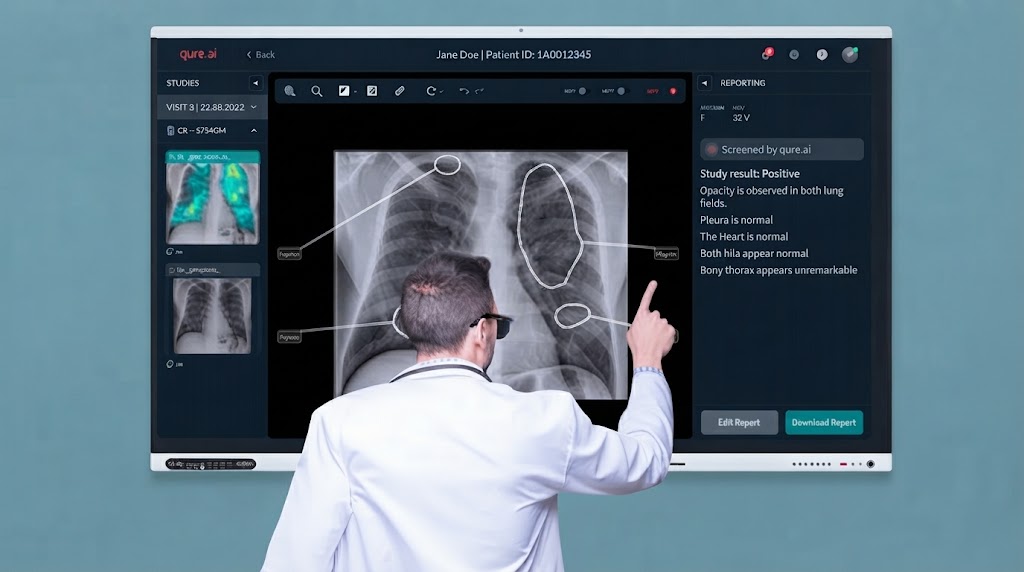Click Download Report button
This screenshot has width=1024, height=572.
pyautogui.click(x=824, y=422)
